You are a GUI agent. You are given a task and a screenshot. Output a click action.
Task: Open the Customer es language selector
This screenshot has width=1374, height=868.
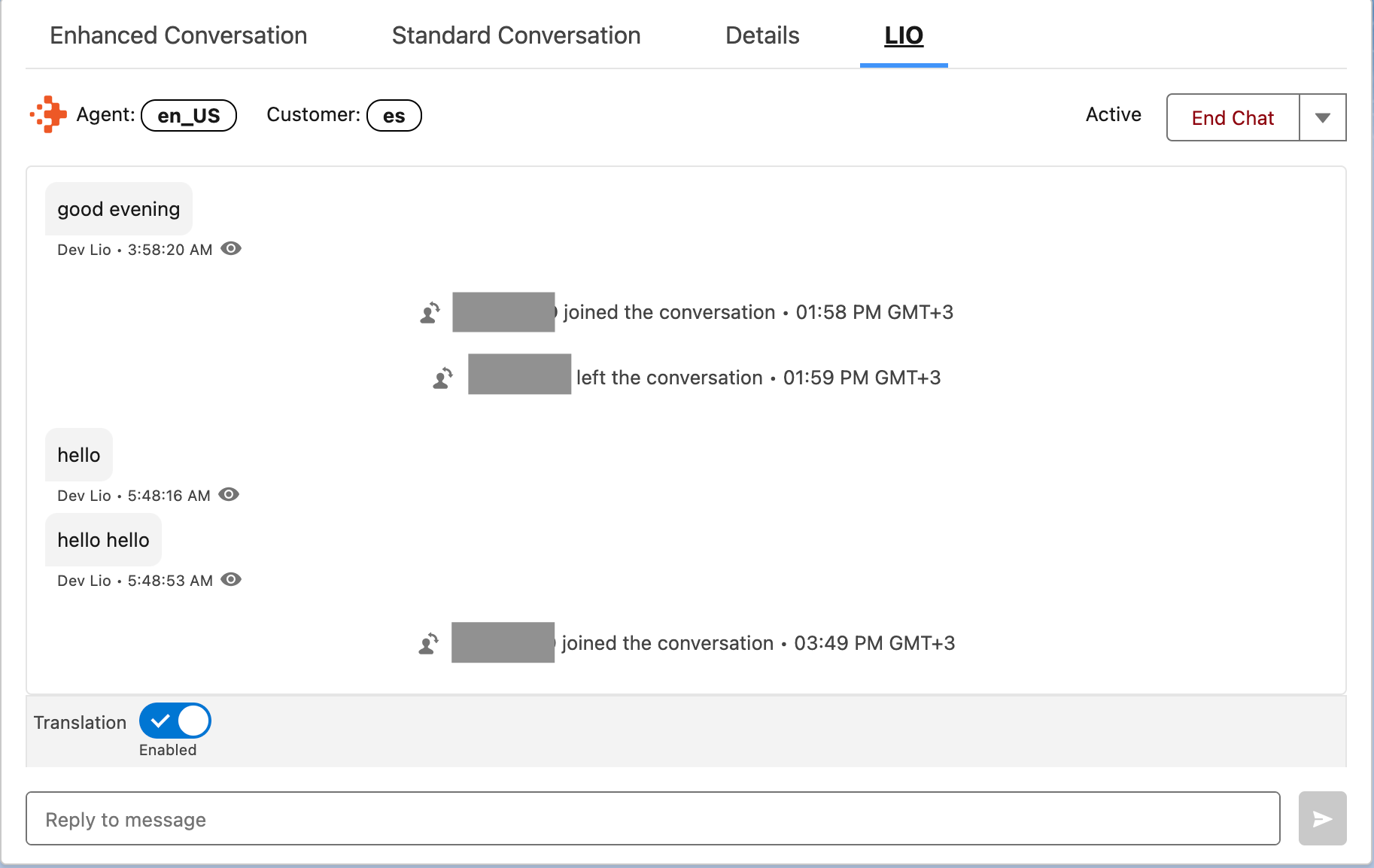coord(394,116)
